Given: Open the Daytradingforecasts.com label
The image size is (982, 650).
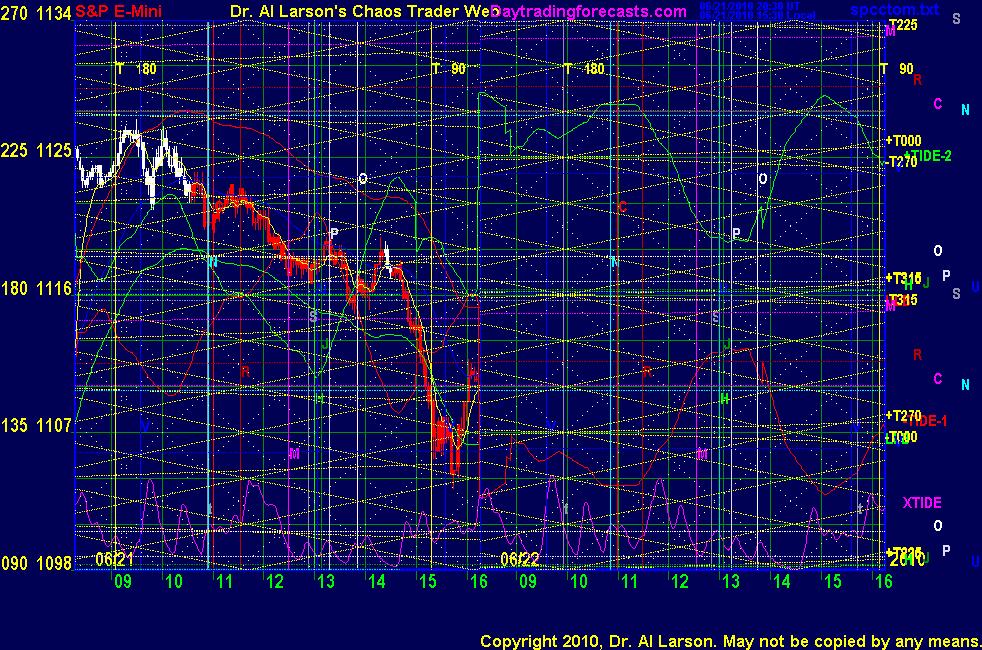Looking at the screenshot, I should 589,11.
